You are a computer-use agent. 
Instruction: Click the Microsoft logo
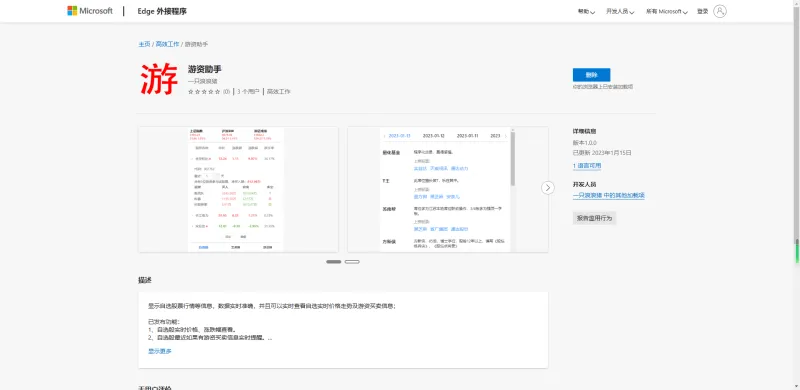(x=90, y=11)
